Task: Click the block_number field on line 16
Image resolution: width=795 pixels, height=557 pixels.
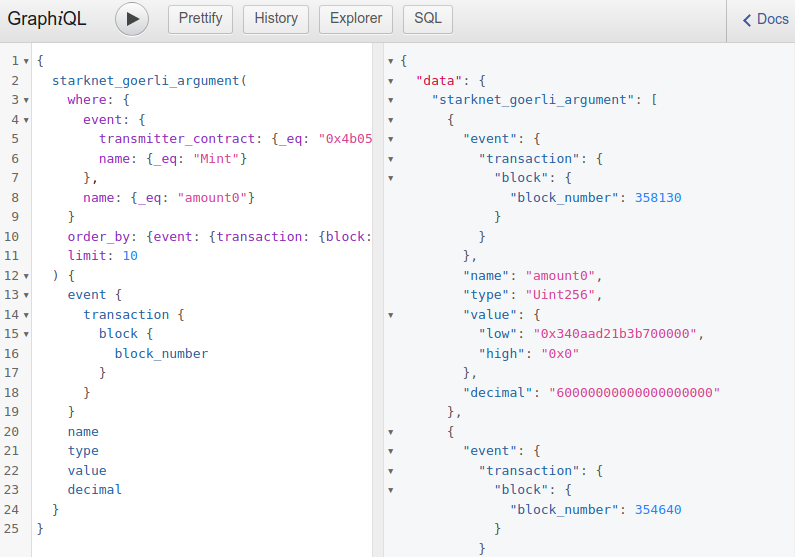Action: (x=161, y=354)
